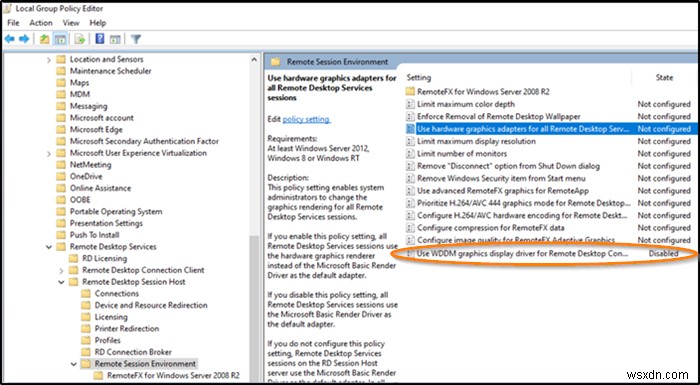700x385 pixels.
Task: Click the folder icon for RemoteFX for Windows Server 2008 R2 in list
Action: point(410,92)
